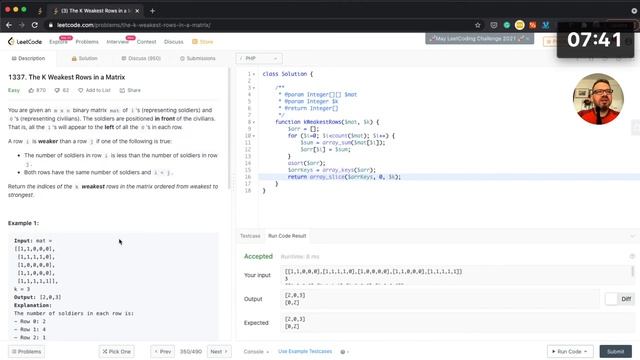Share the problem
The image size is (640, 360).
pos(130,90)
